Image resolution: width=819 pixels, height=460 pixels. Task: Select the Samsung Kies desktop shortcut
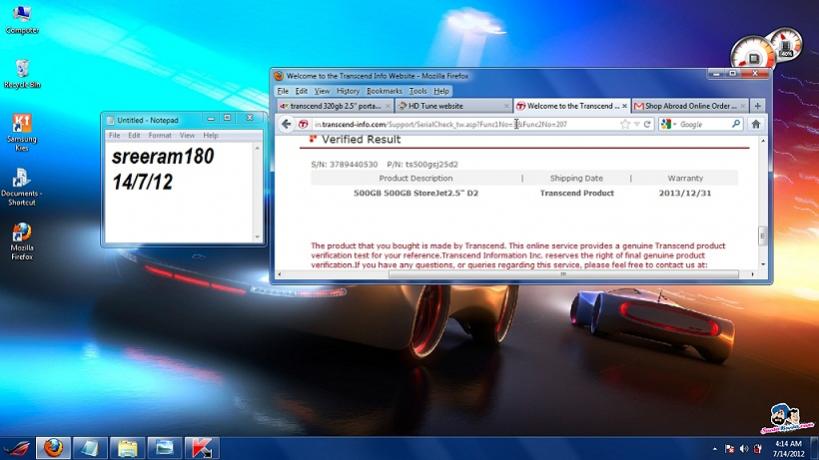(21, 133)
